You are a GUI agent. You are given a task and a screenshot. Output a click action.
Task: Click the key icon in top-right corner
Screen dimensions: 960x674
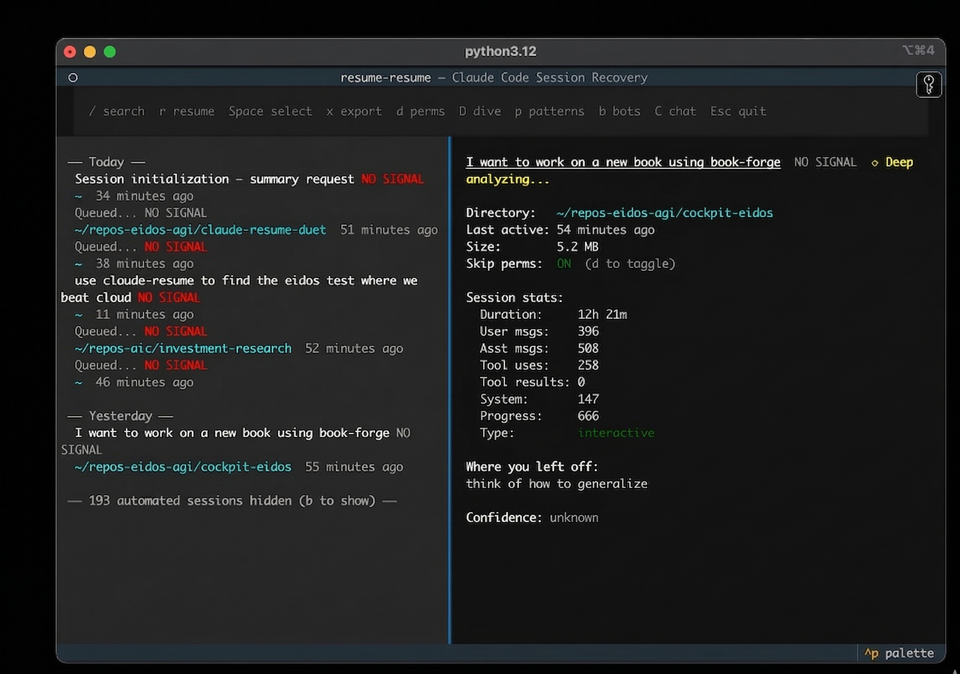[928, 84]
